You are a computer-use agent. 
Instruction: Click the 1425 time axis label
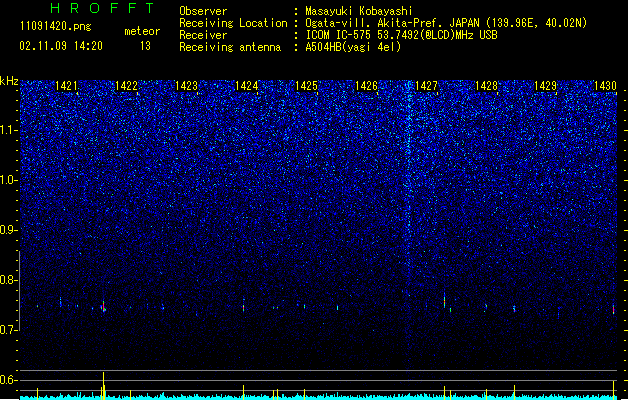click(306, 86)
